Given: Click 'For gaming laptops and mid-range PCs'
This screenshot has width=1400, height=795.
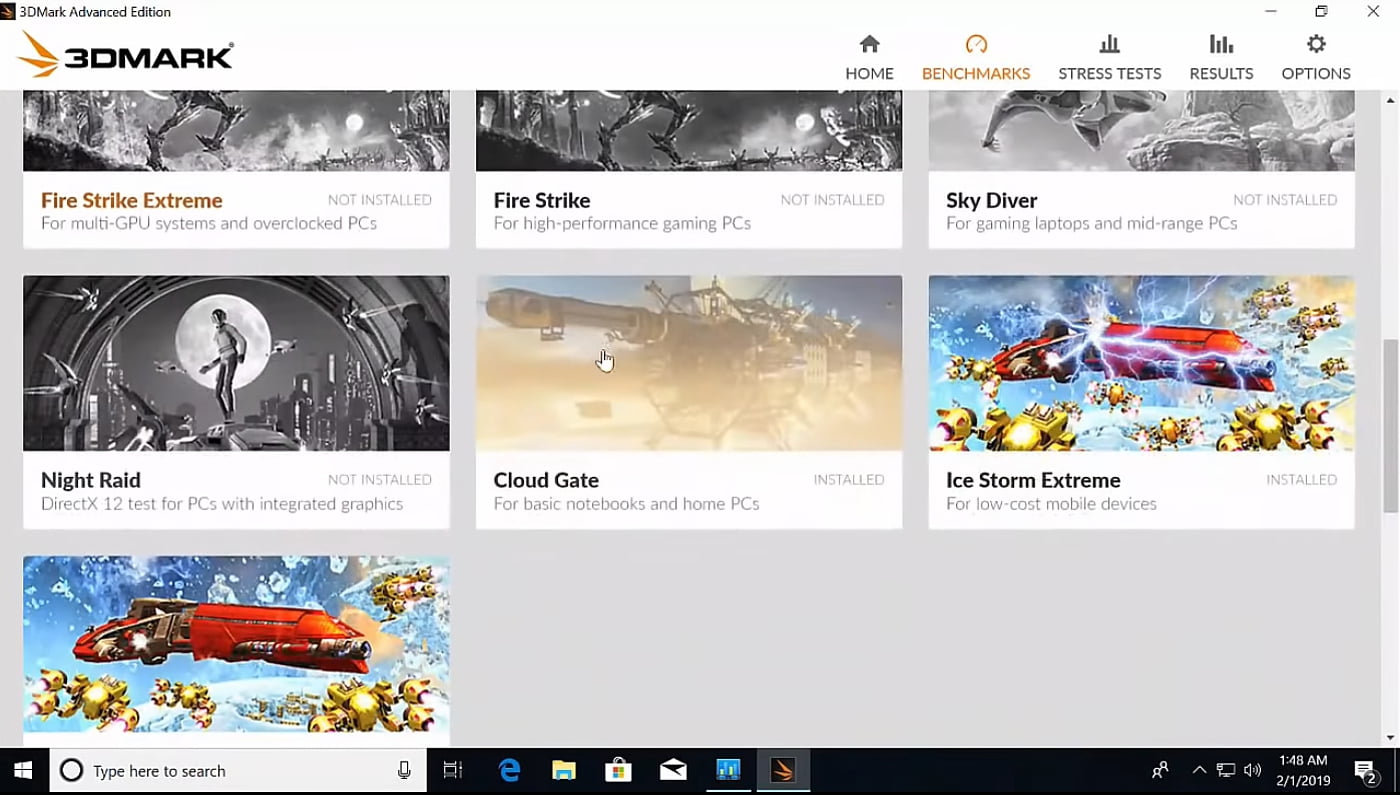Looking at the screenshot, I should [1092, 224].
